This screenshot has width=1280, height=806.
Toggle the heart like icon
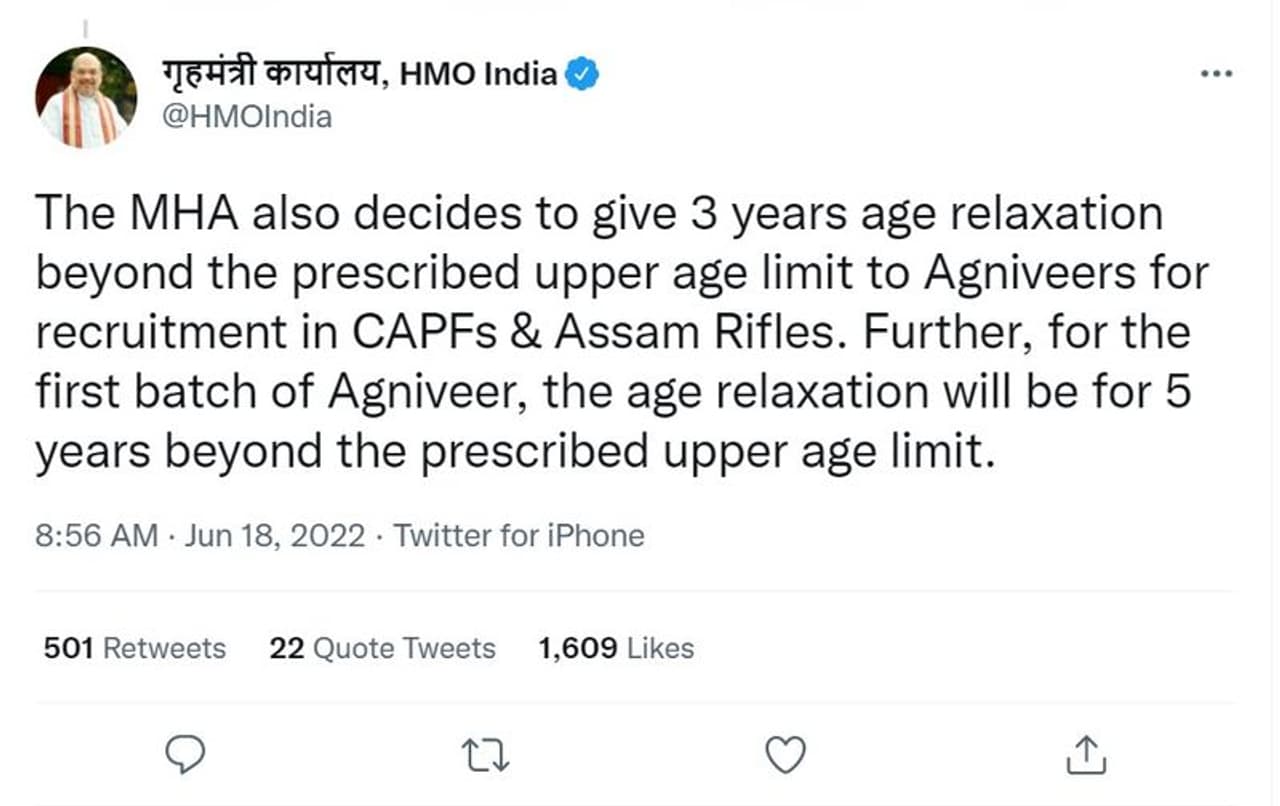click(785, 755)
